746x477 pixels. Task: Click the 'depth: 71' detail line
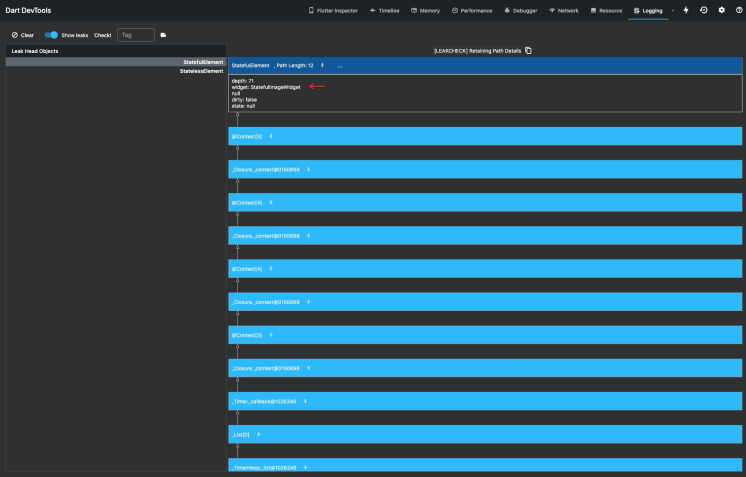click(x=243, y=81)
